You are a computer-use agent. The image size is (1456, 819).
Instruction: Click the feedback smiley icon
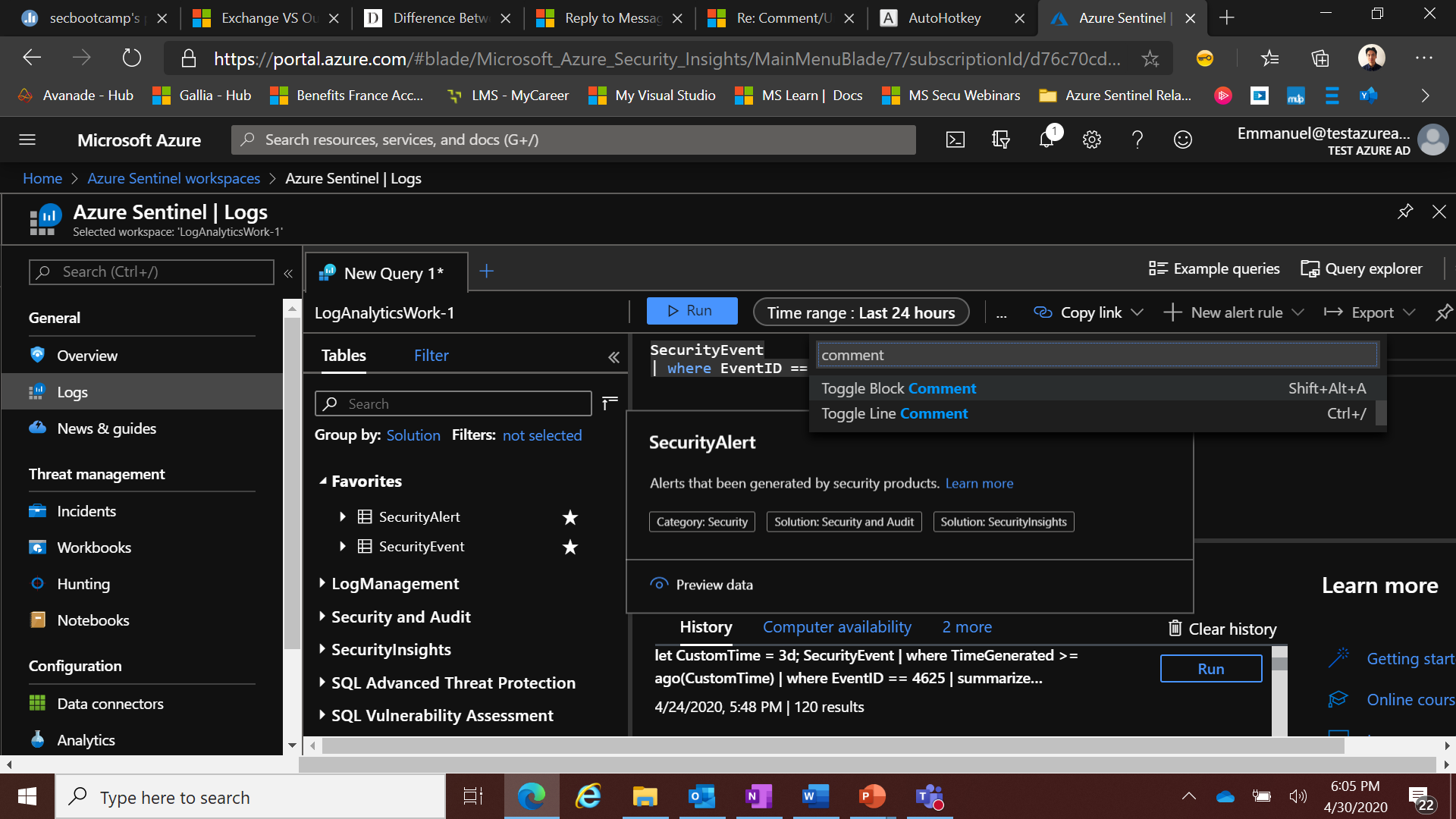(x=1182, y=140)
